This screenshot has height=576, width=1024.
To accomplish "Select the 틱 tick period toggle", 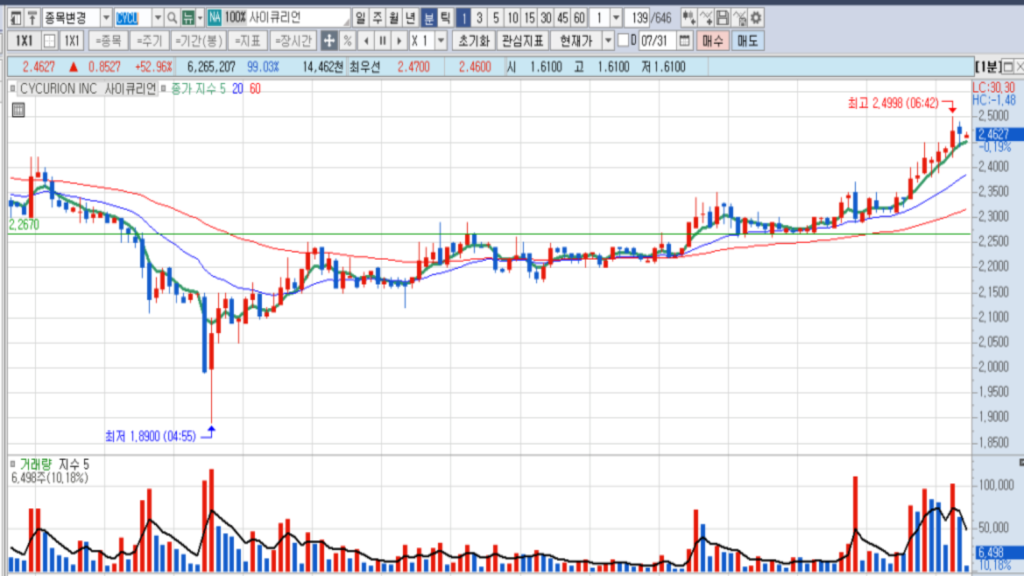I will click(x=445, y=18).
